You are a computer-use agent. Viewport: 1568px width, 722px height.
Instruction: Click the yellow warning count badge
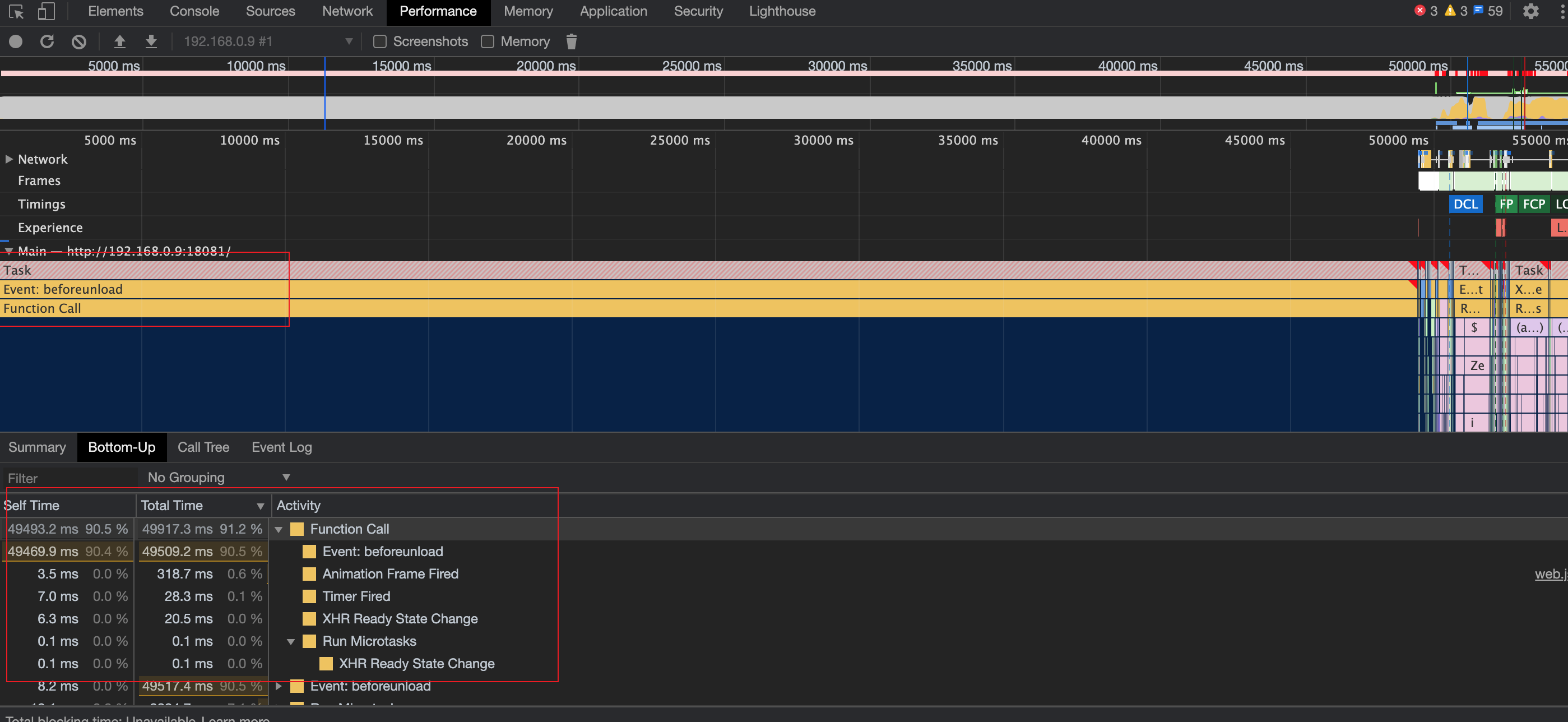click(1456, 11)
